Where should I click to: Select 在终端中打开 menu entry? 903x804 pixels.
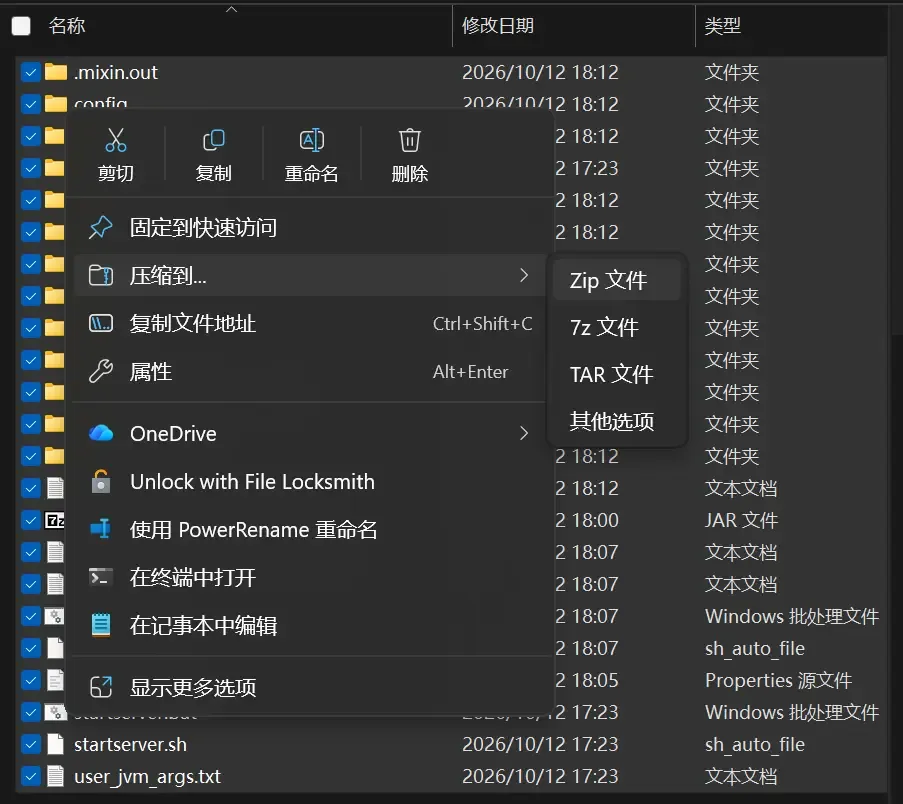point(310,577)
